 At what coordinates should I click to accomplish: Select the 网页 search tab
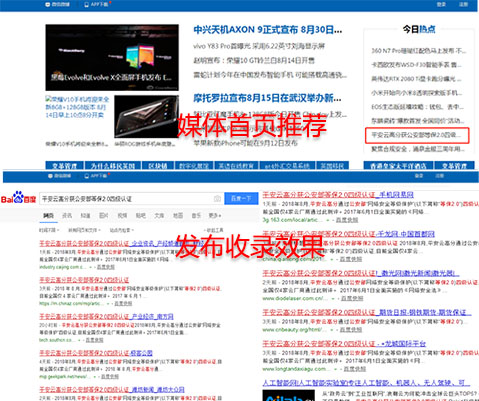click(49, 216)
